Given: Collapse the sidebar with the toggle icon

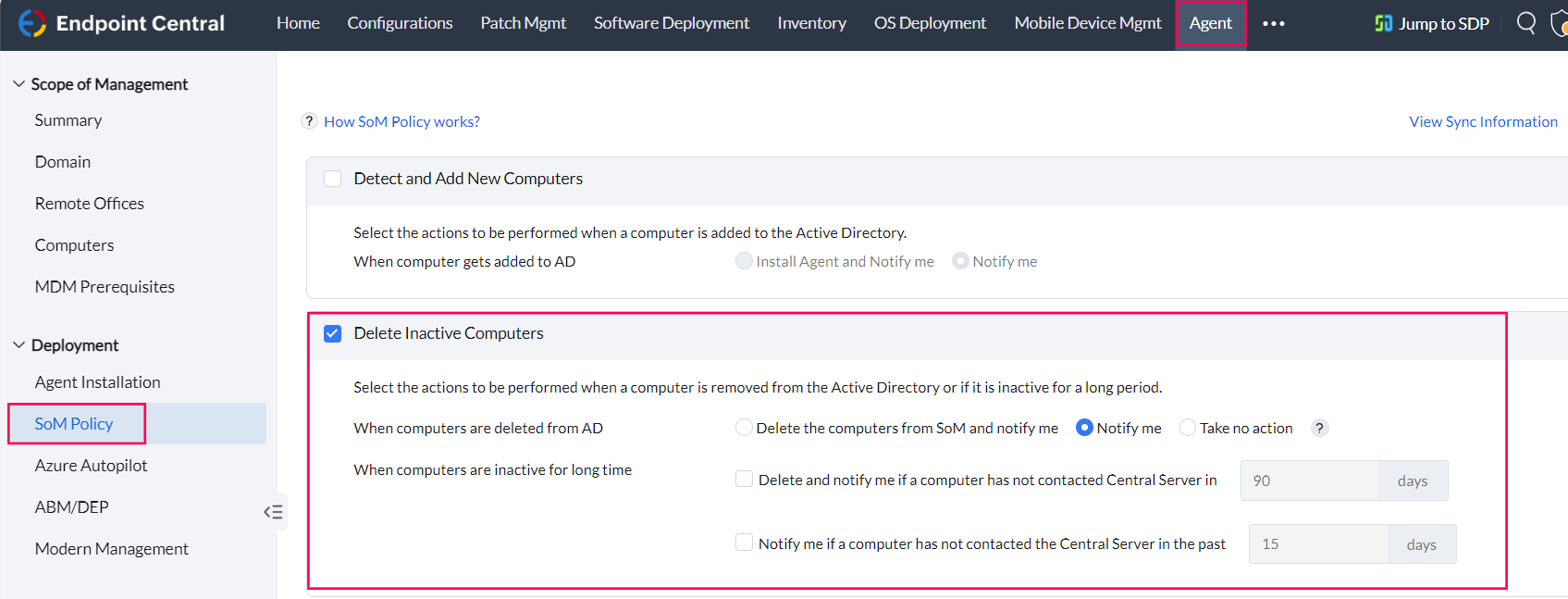Looking at the screenshot, I should click(273, 512).
